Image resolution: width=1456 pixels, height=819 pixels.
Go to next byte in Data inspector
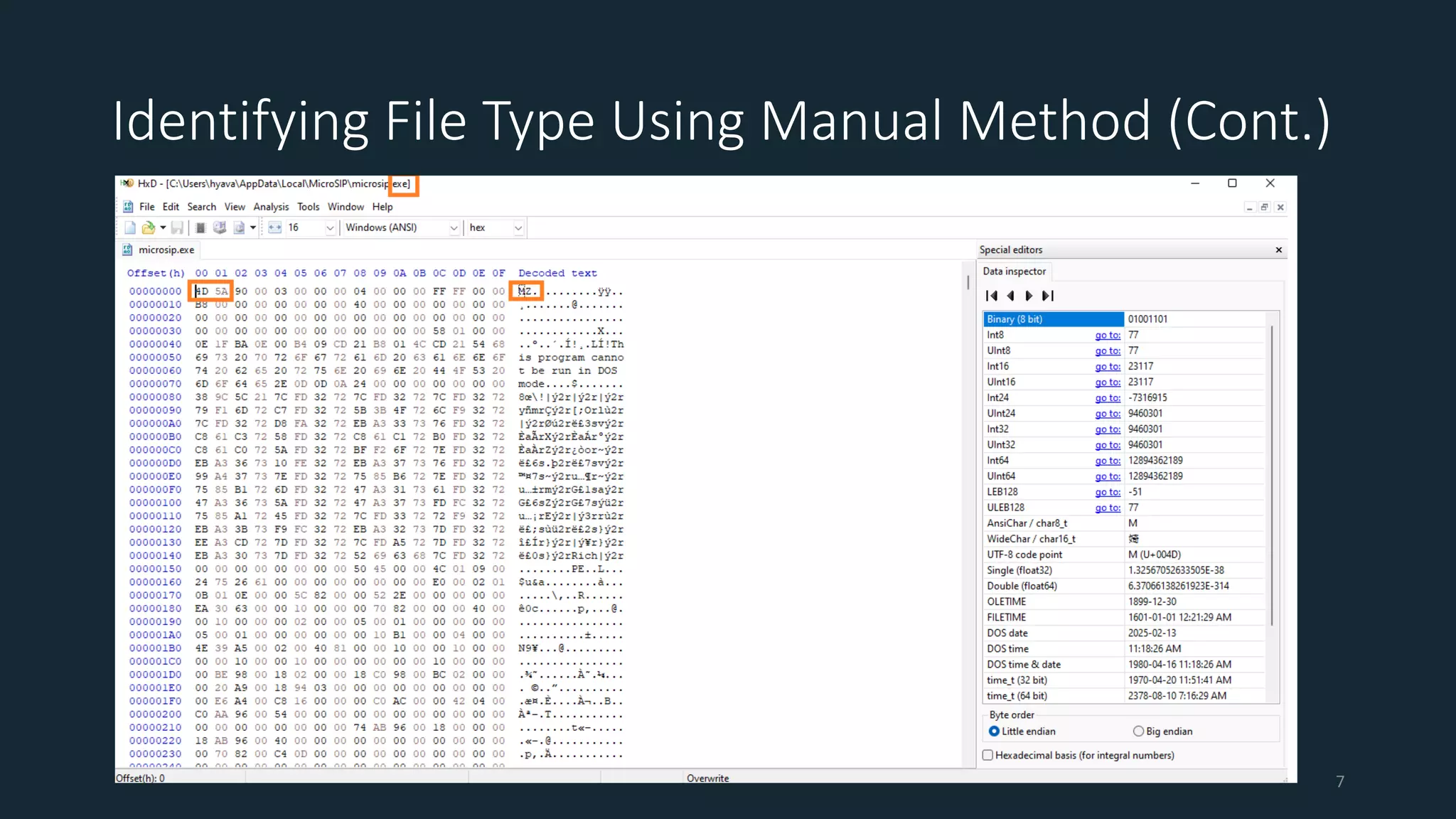pos(1029,296)
